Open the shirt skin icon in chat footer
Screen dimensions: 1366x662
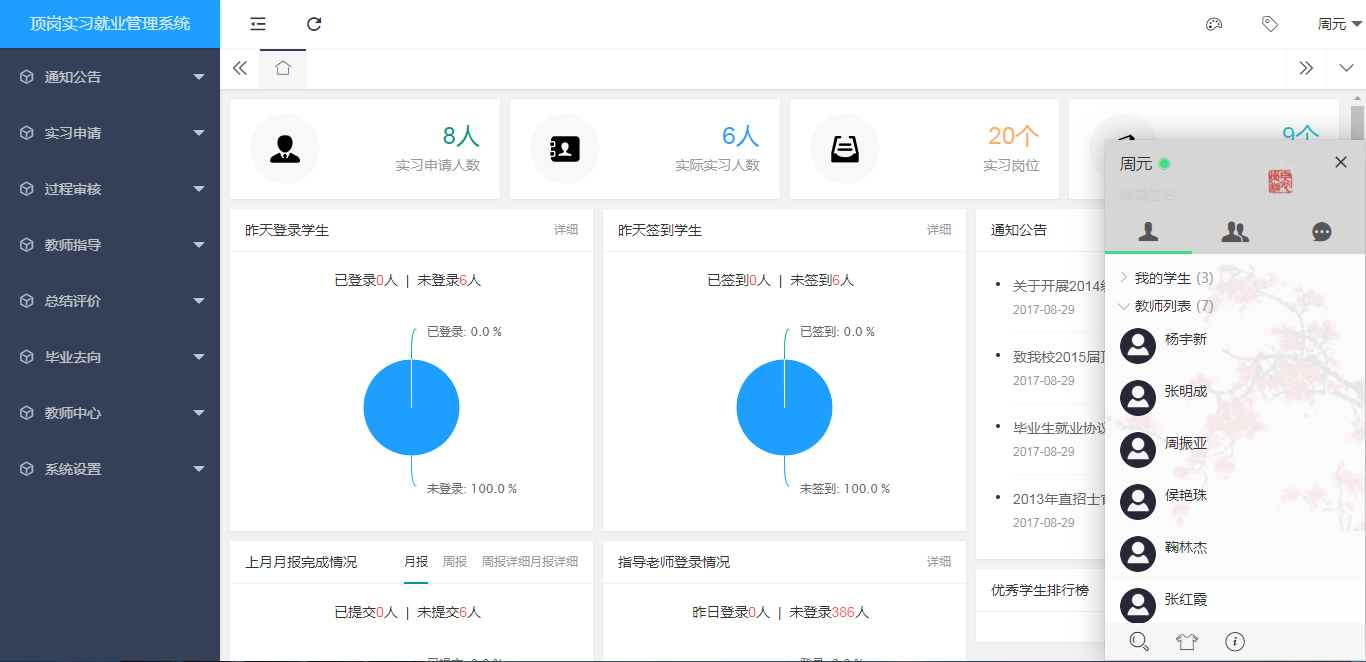tap(1186, 641)
